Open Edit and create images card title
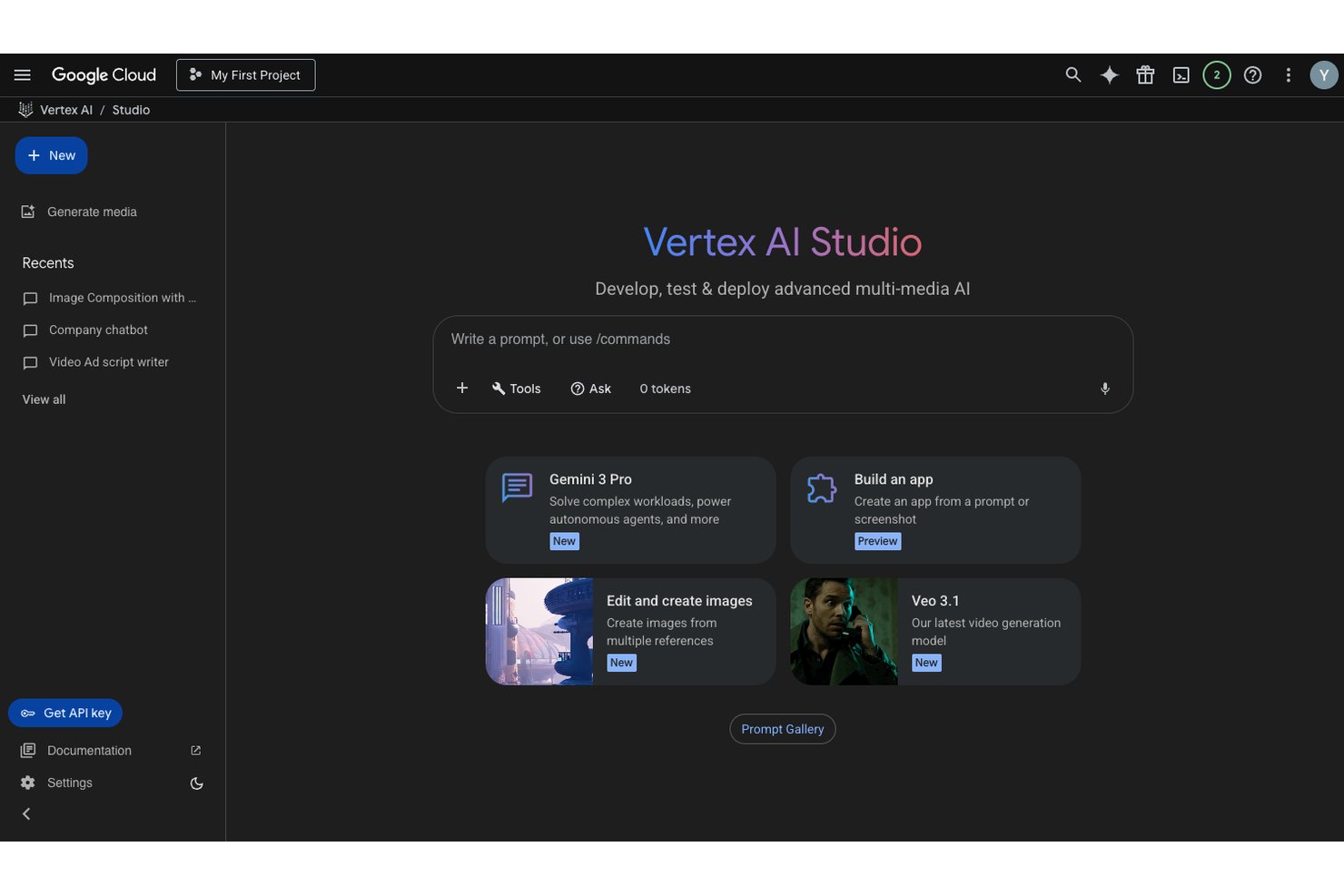Screen dimensions: 1344x896 (679, 601)
